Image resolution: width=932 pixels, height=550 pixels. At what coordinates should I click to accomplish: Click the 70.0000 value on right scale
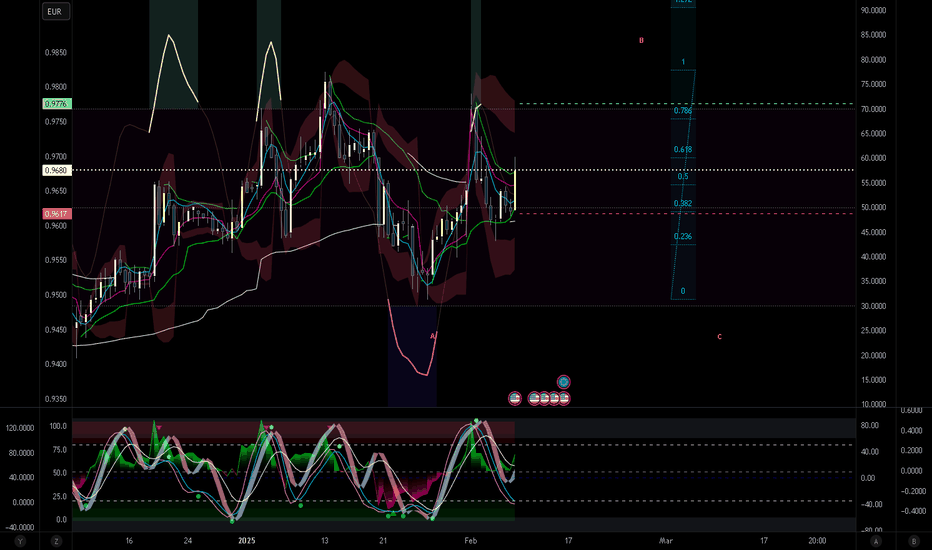873,109
